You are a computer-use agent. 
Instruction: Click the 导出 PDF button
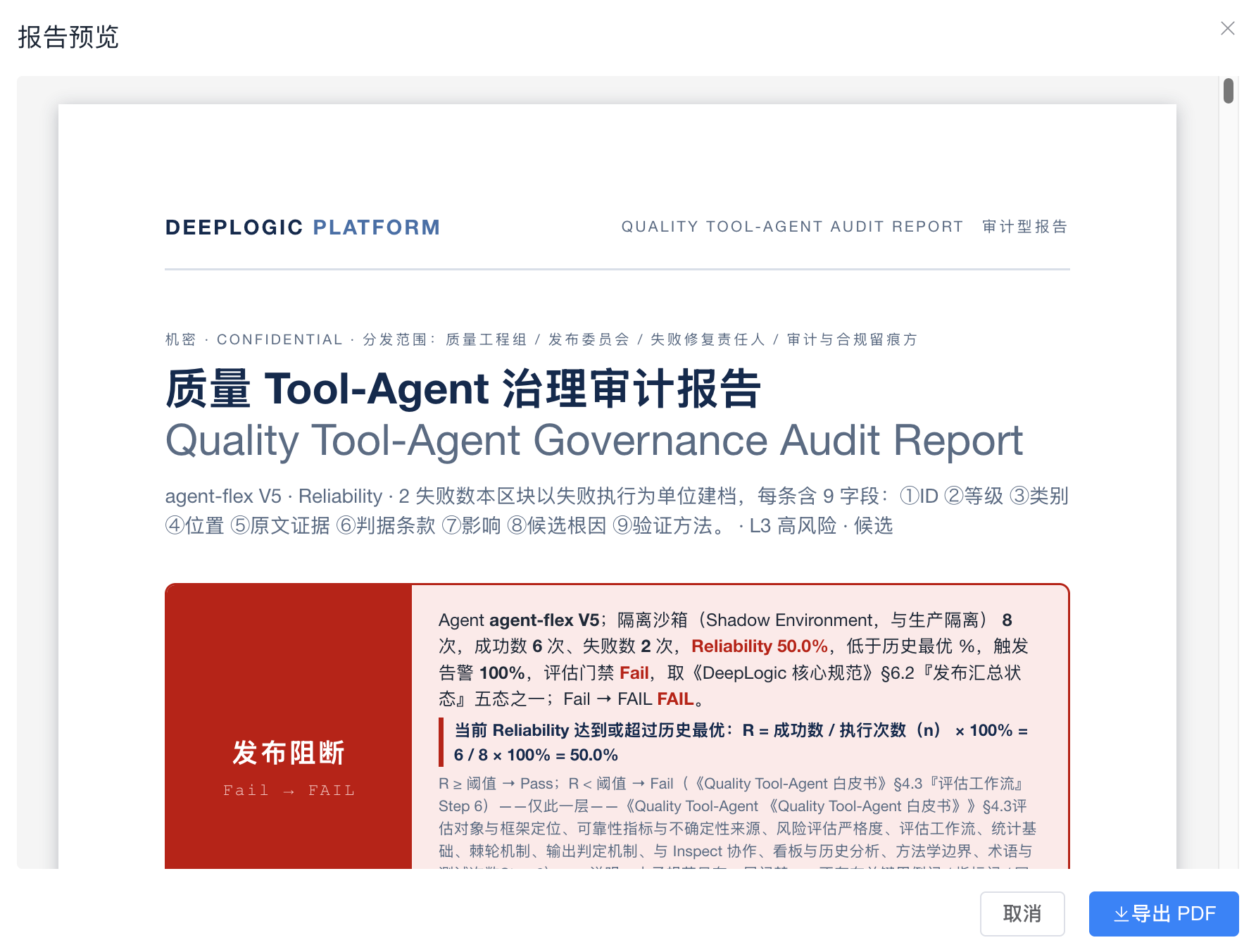(x=1164, y=914)
